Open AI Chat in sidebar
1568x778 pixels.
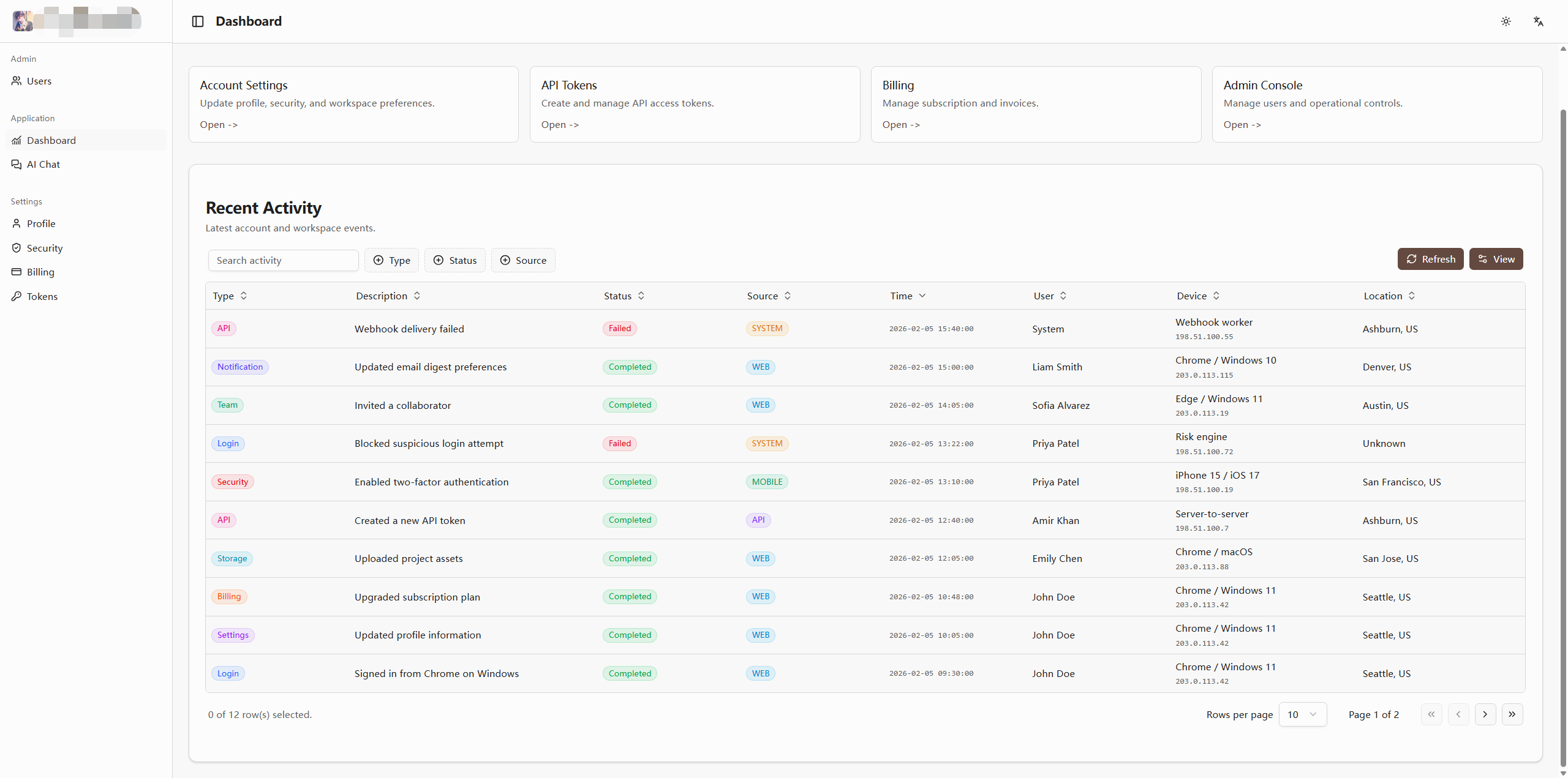pyautogui.click(x=43, y=164)
